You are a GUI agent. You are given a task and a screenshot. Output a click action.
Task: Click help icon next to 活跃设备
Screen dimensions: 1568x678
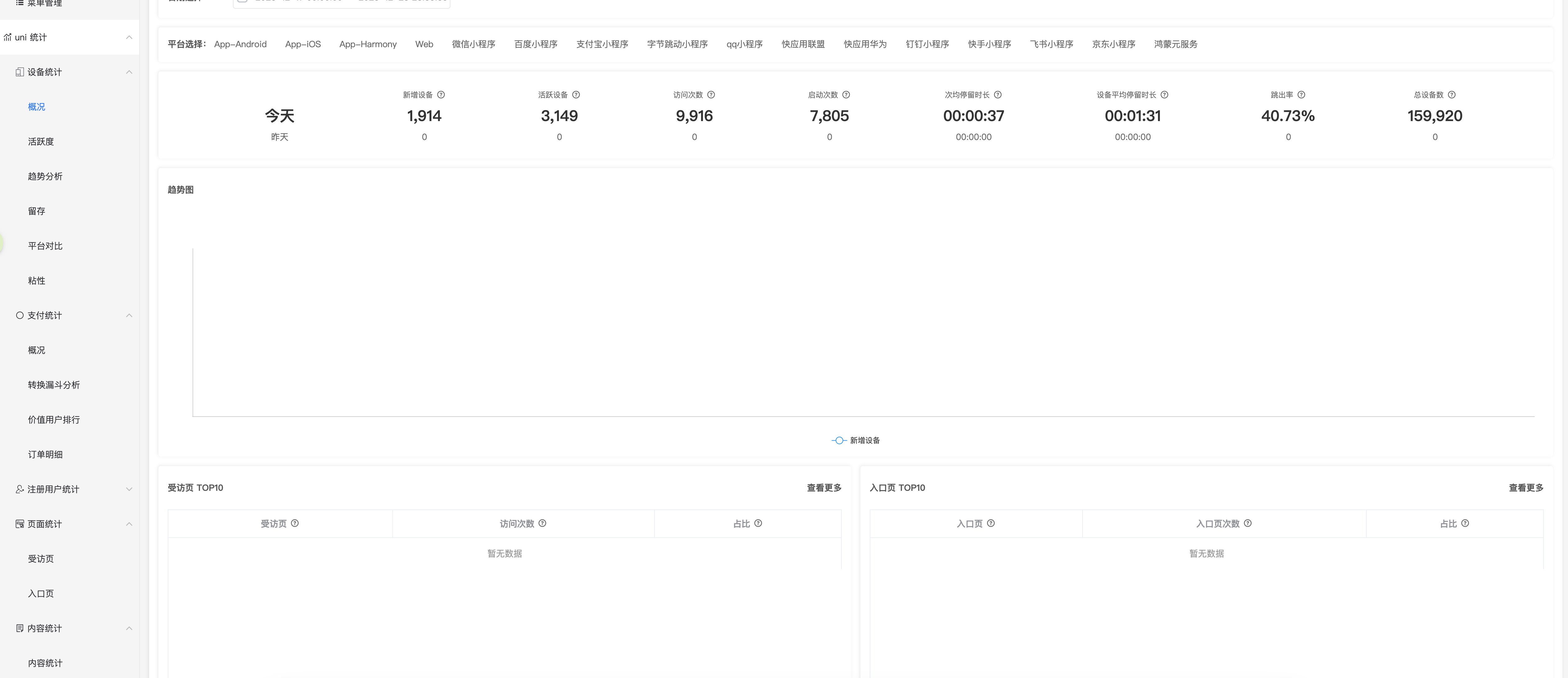576,95
